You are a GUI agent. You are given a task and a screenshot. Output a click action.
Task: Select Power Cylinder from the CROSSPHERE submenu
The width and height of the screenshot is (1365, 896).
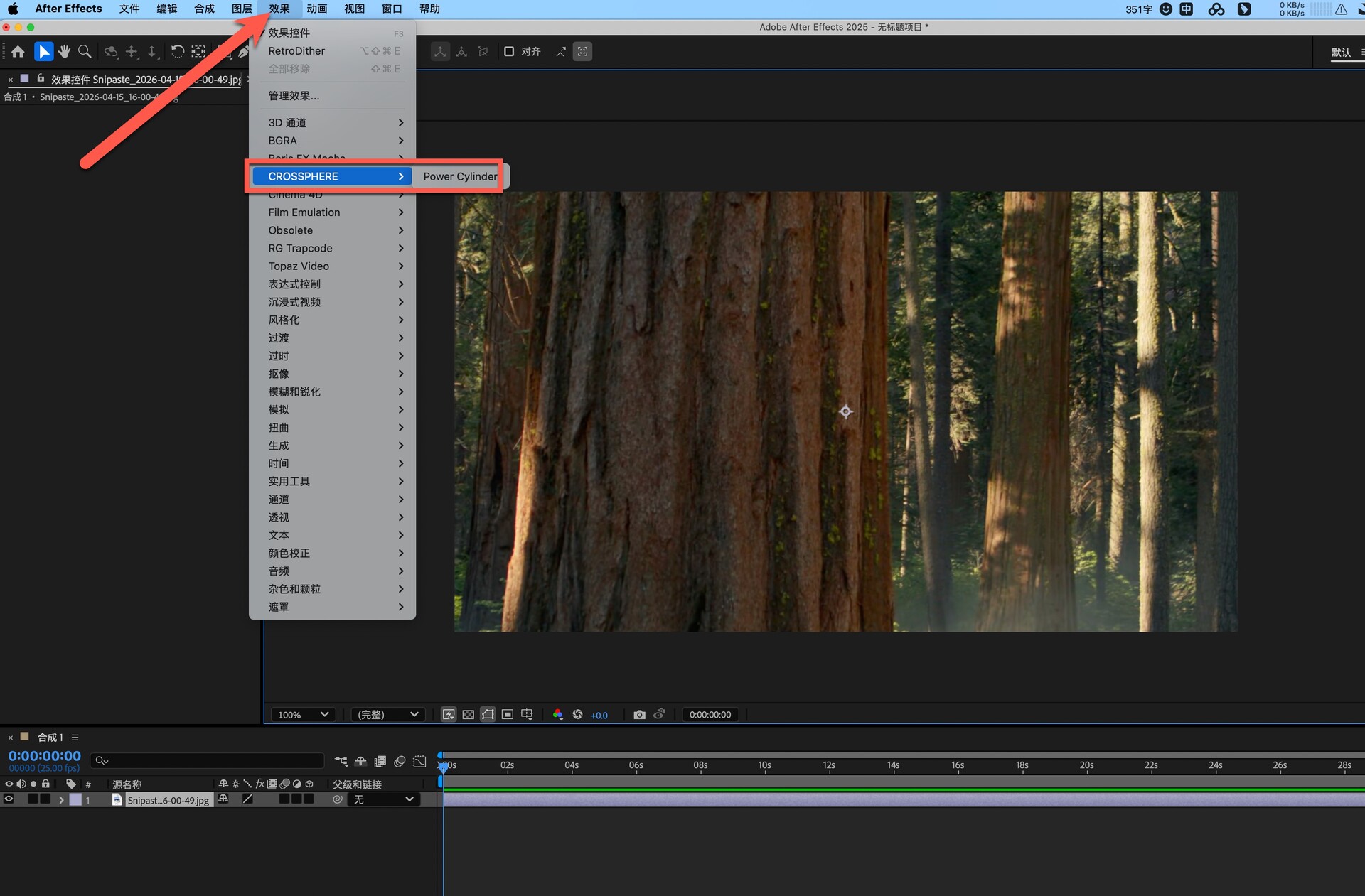pos(460,176)
